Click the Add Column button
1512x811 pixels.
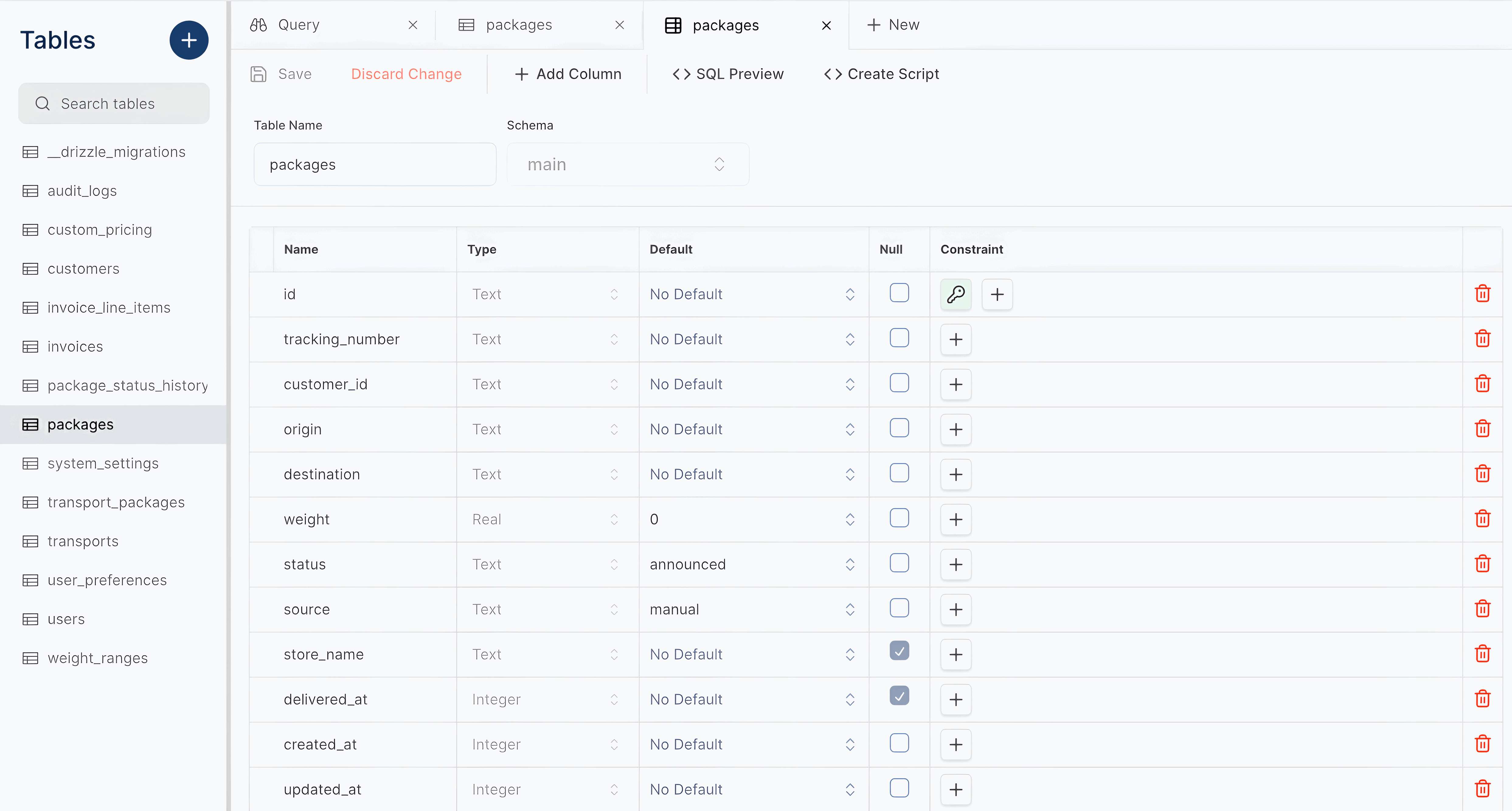pyautogui.click(x=567, y=74)
